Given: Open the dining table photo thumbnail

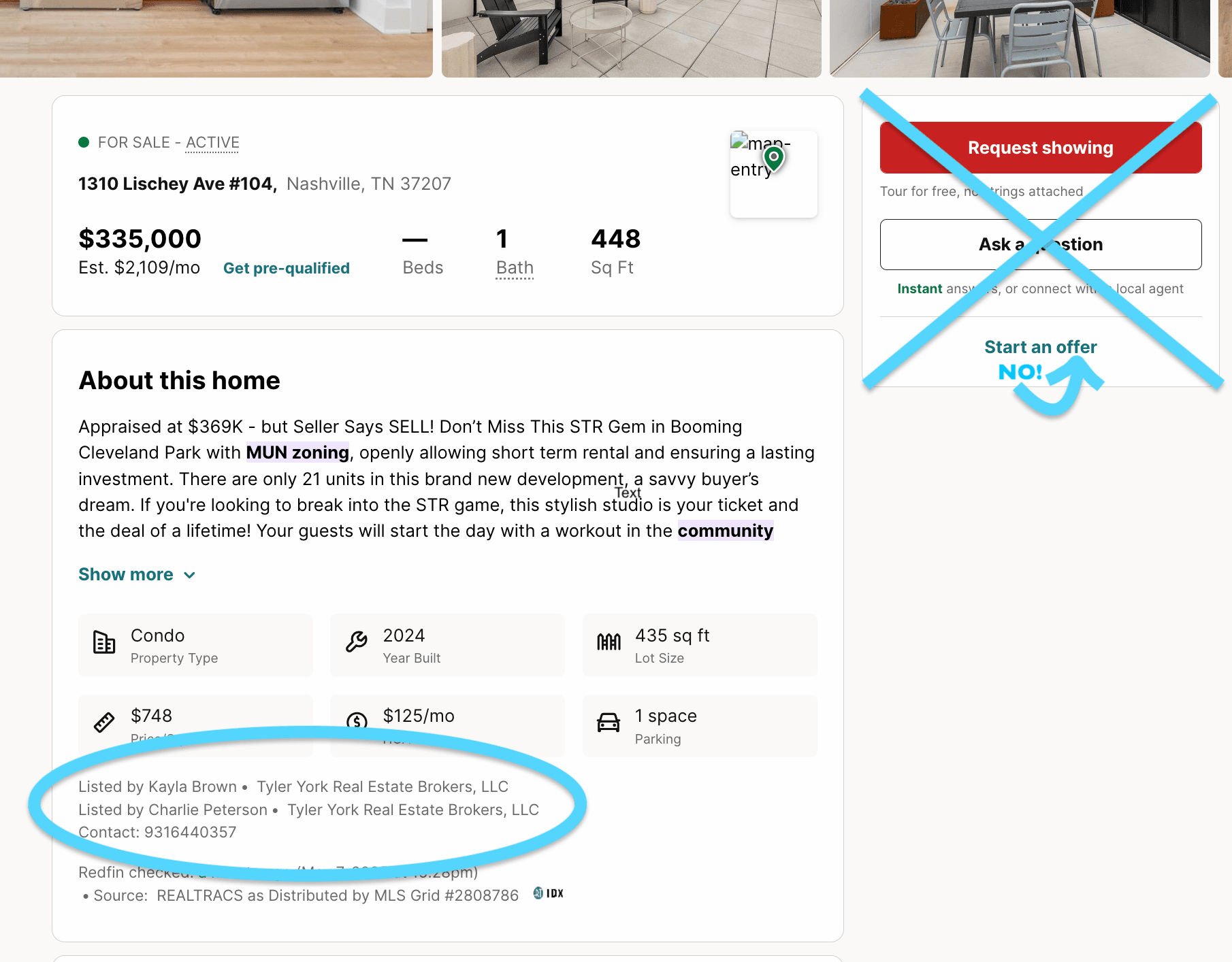Looking at the screenshot, I should pos(1020,38).
